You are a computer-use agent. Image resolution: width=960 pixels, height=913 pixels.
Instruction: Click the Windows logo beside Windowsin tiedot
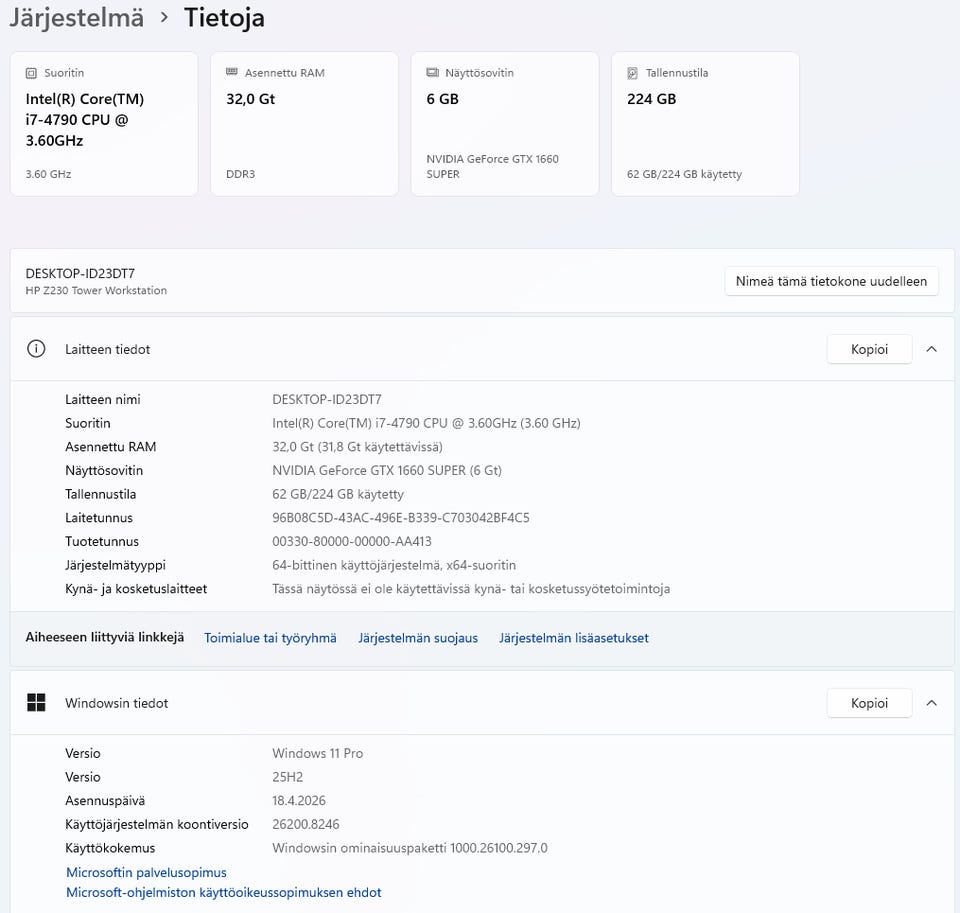[36, 703]
